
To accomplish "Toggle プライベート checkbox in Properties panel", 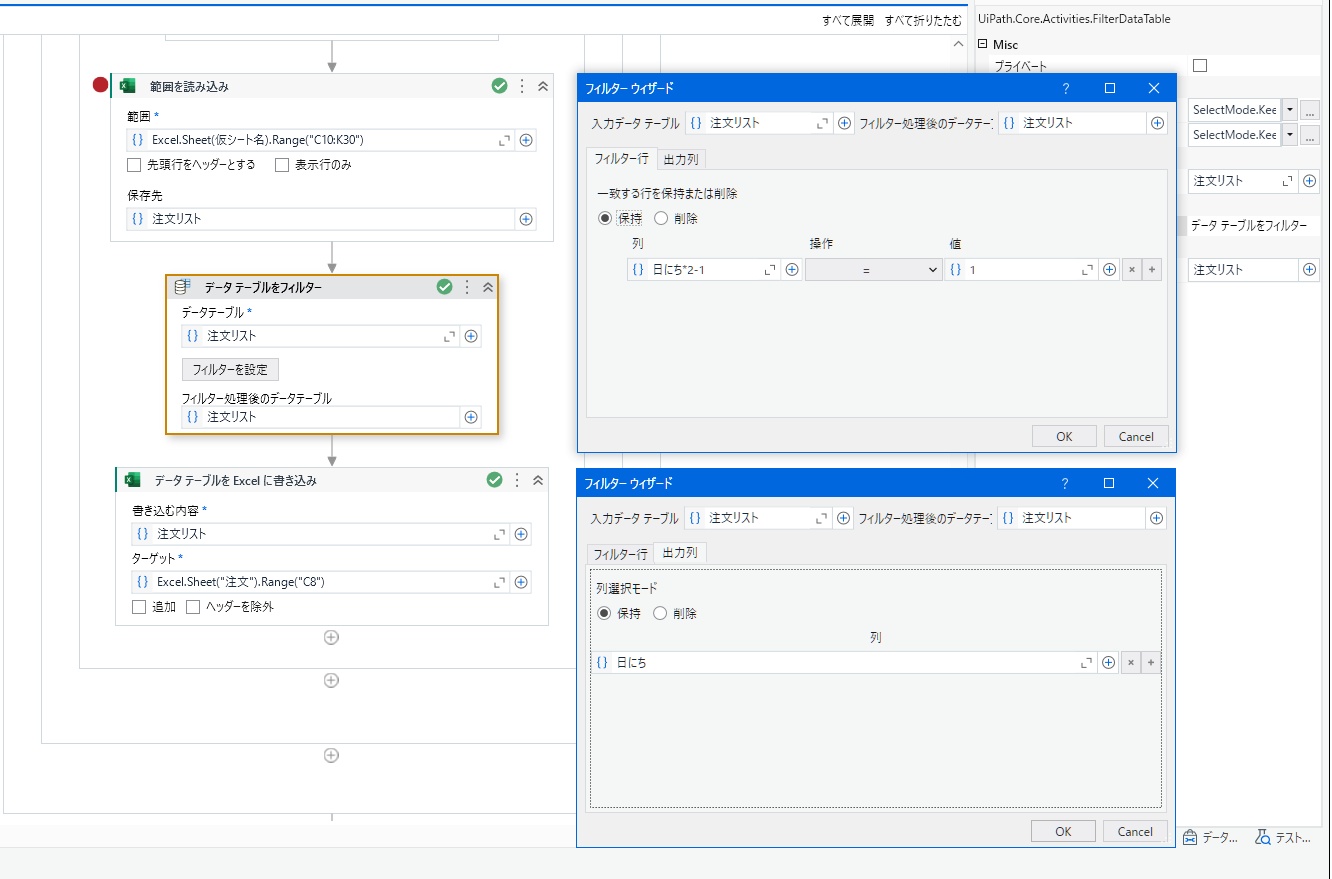I will (1200, 65).
